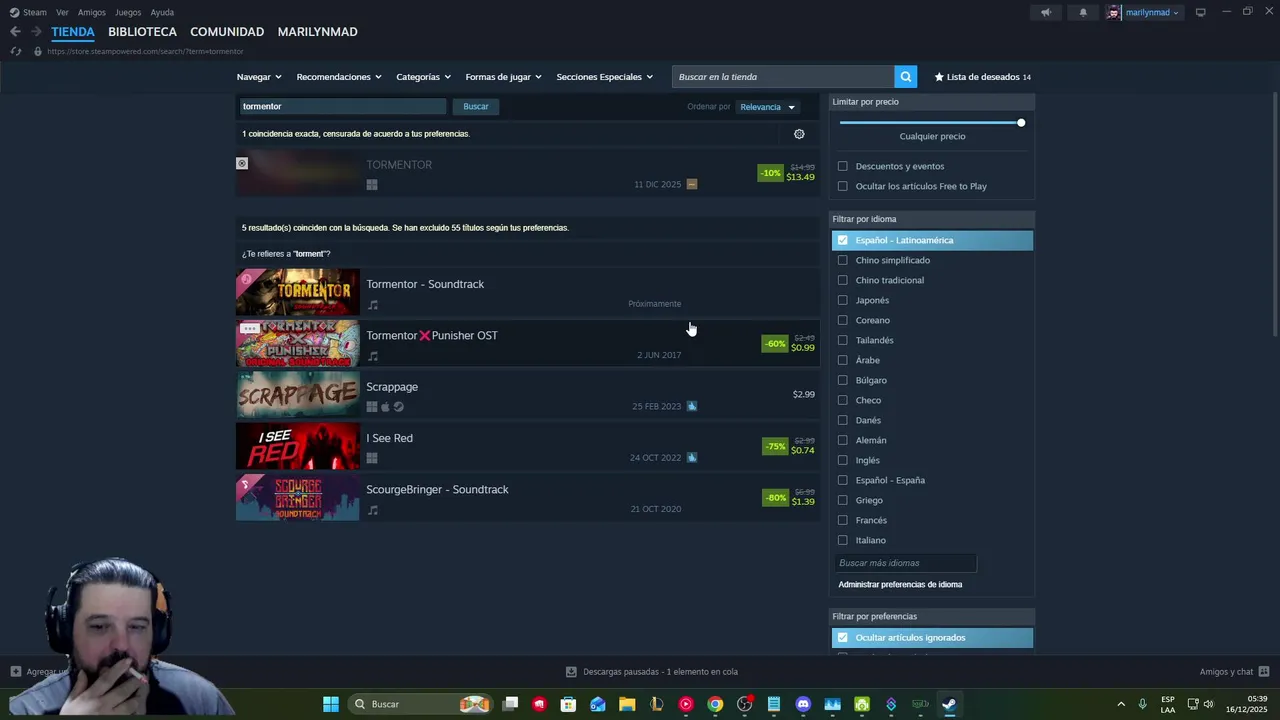Screen dimensions: 1280x720
Task: Click the user avatar picture
Action: [x=1114, y=12]
